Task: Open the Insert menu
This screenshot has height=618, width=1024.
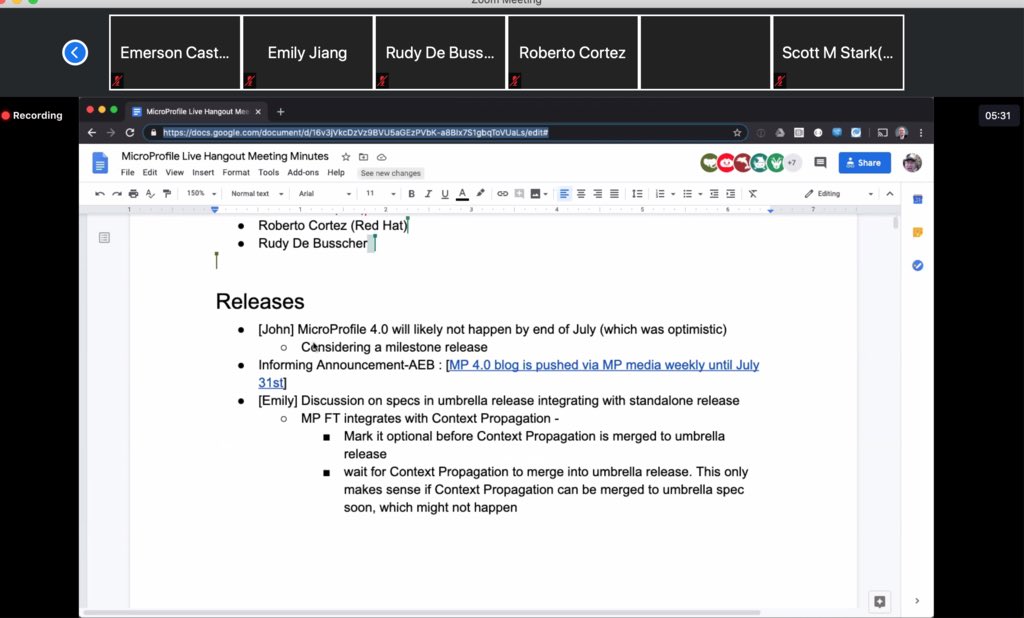Action: pos(203,172)
